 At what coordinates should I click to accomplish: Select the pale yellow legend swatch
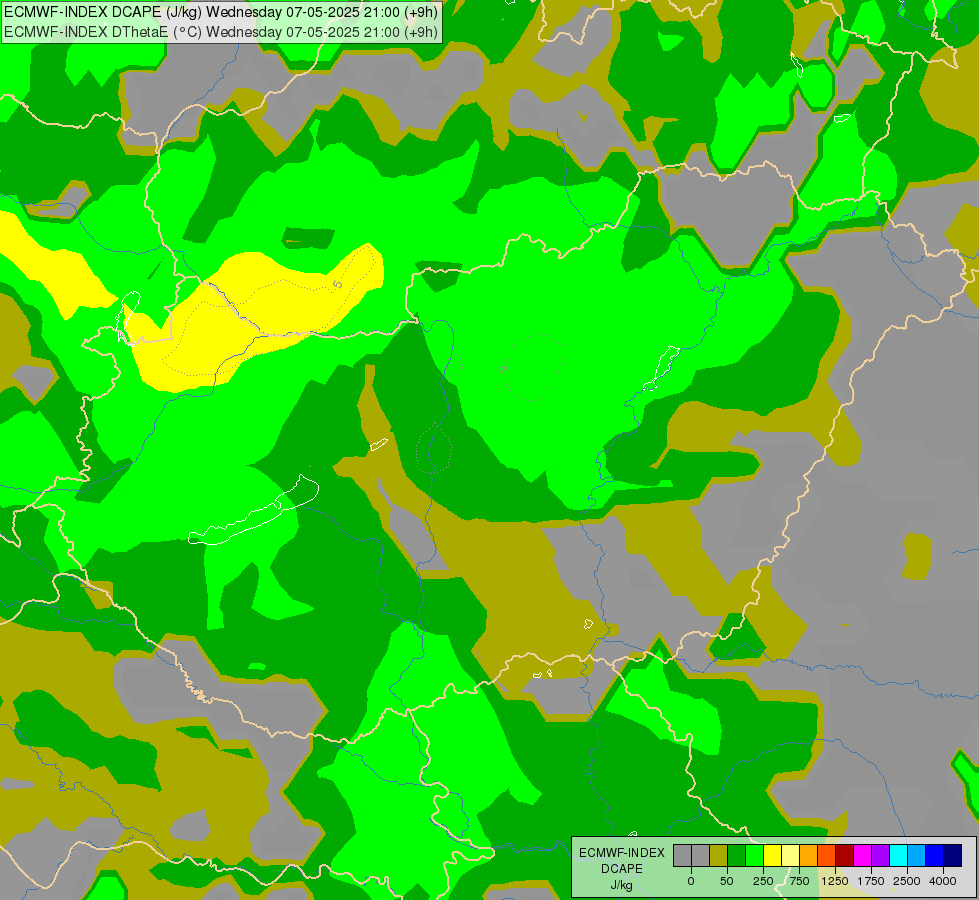coord(790,855)
